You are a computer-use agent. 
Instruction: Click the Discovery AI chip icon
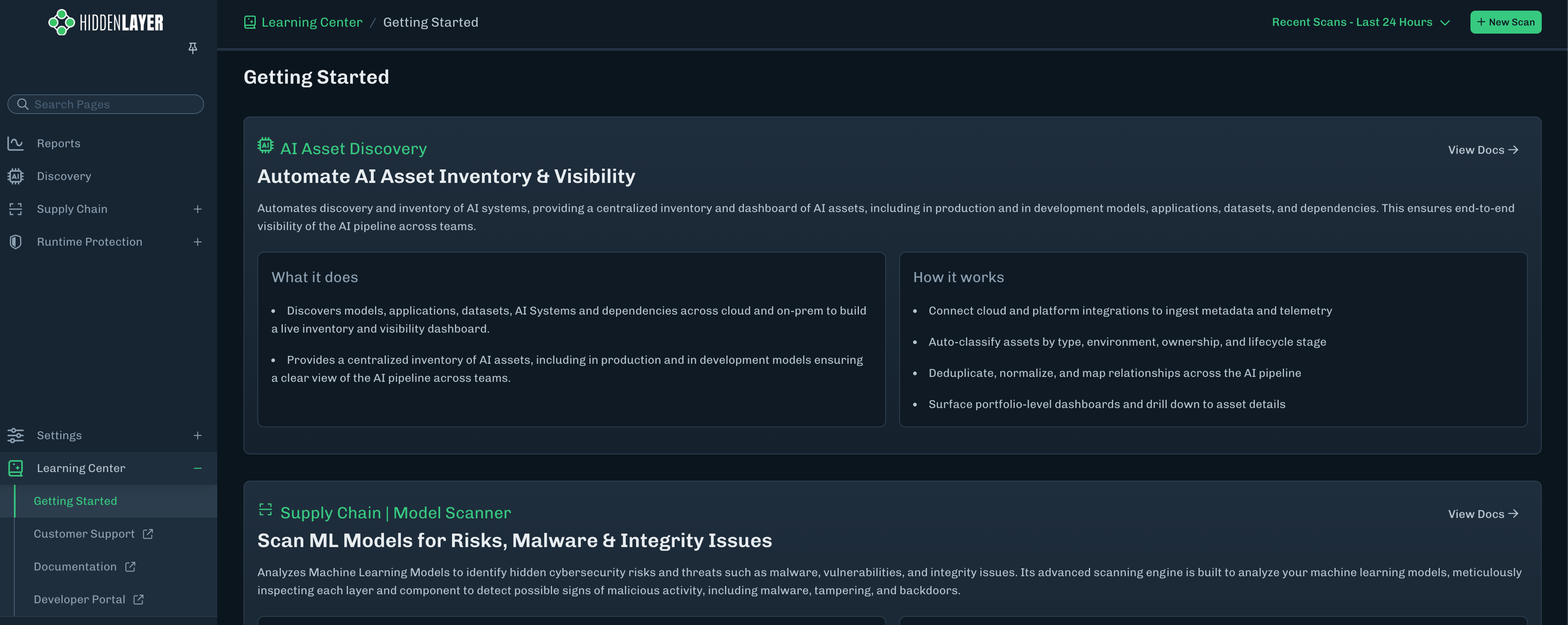15,176
